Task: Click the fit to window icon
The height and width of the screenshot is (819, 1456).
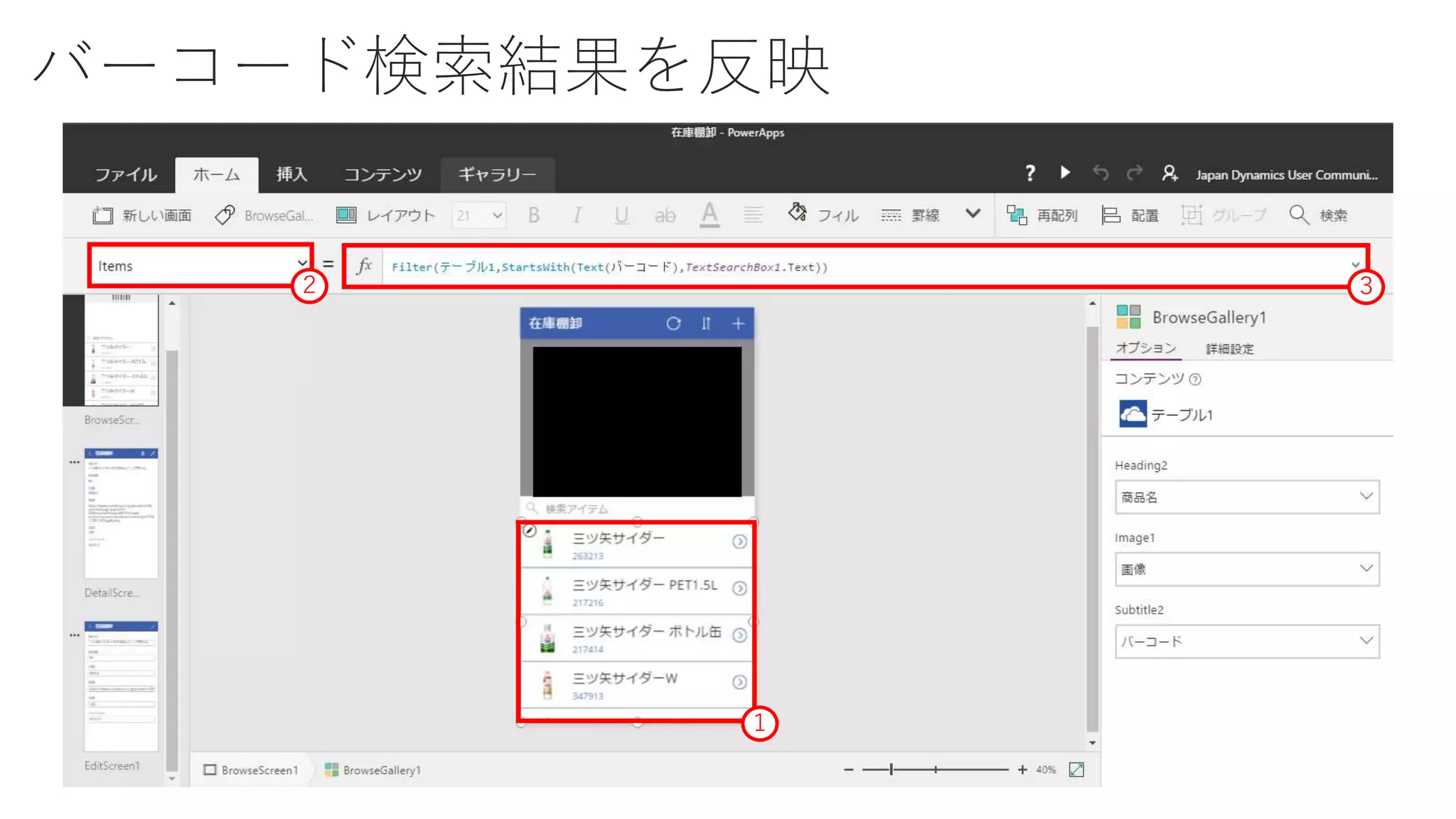Action: click(1076, 770)
